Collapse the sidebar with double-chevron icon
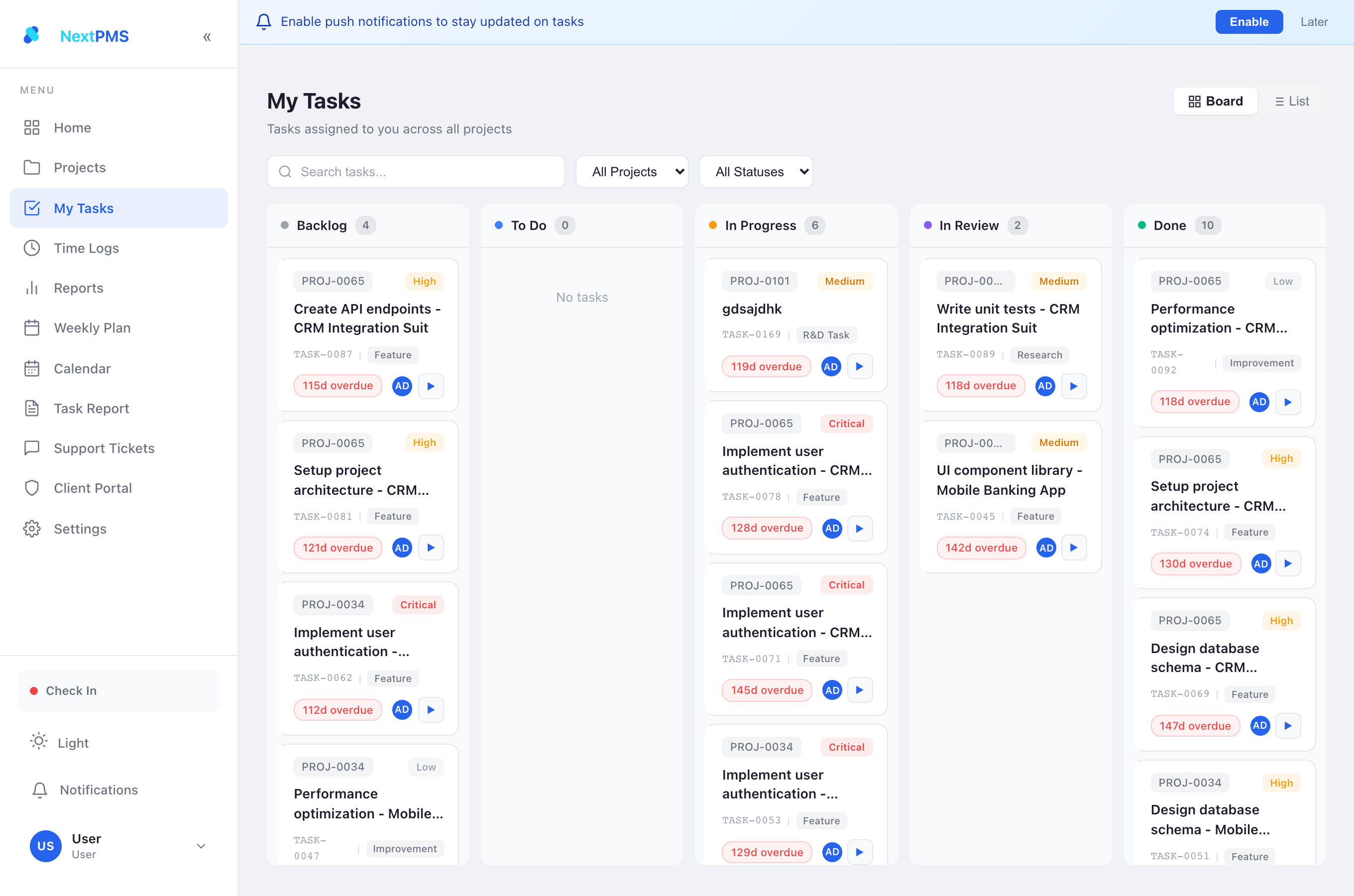 pos(207,37)
